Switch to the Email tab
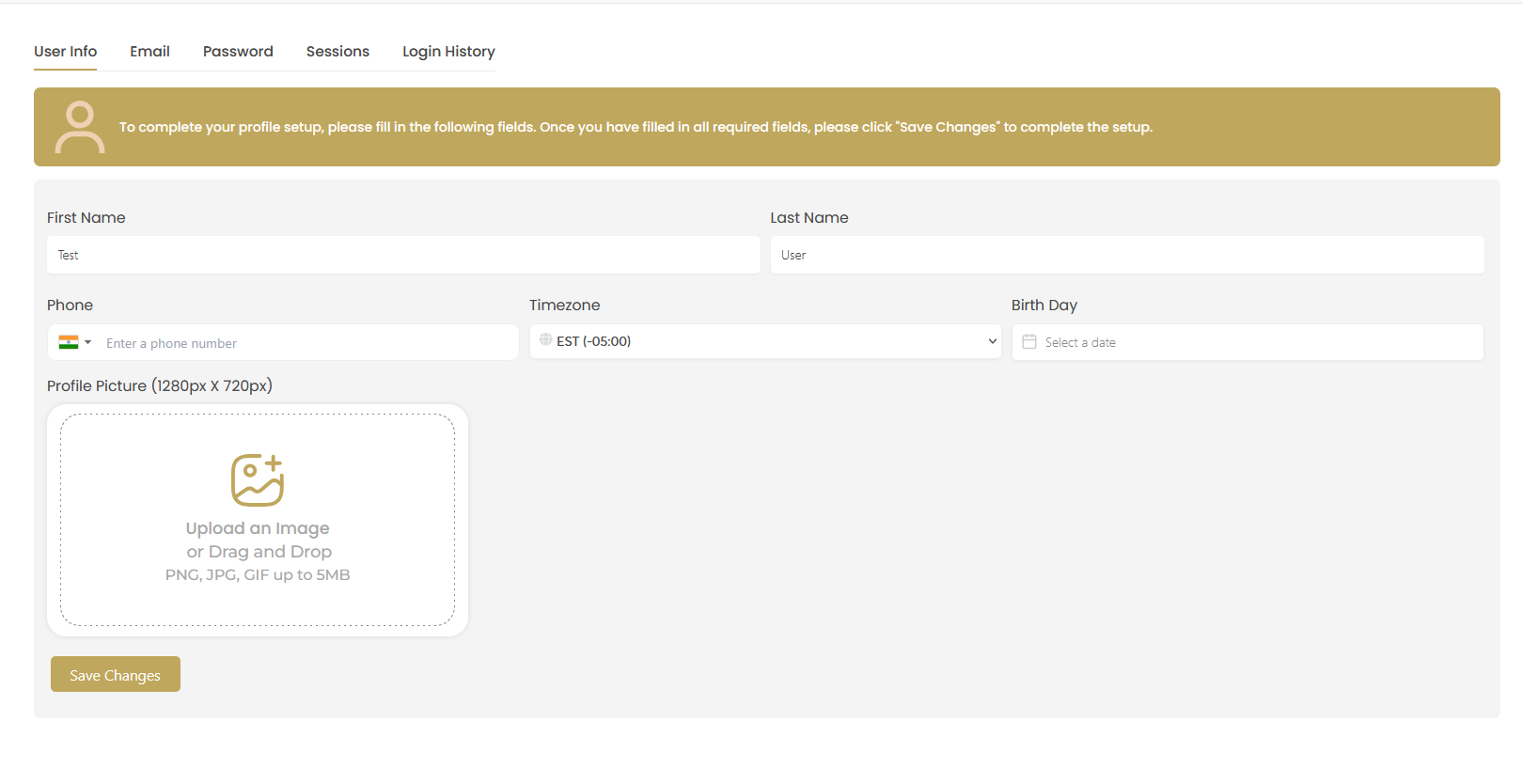 coord(149,52)
